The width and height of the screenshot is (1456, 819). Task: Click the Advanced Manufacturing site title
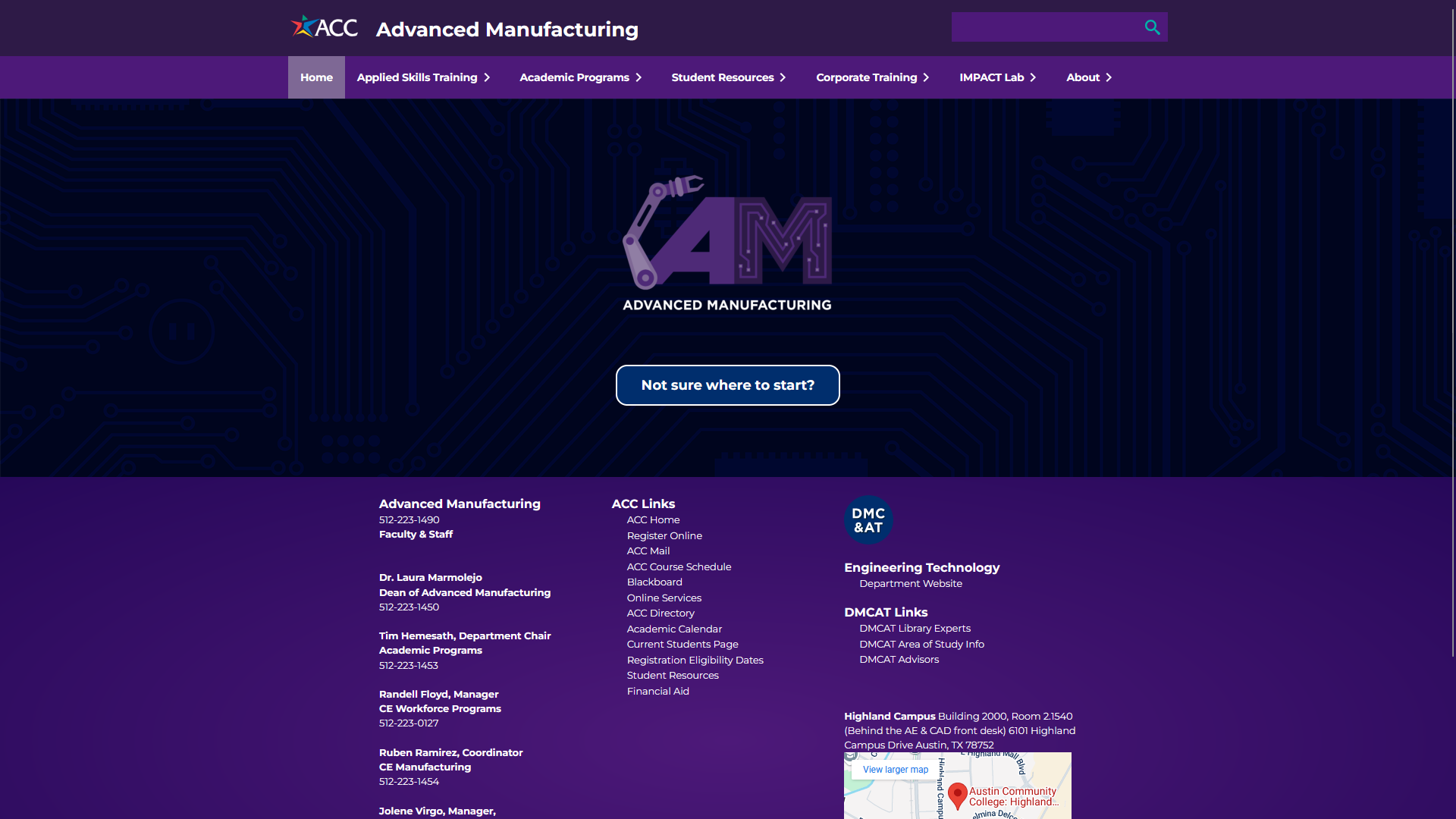click(507, 30)
